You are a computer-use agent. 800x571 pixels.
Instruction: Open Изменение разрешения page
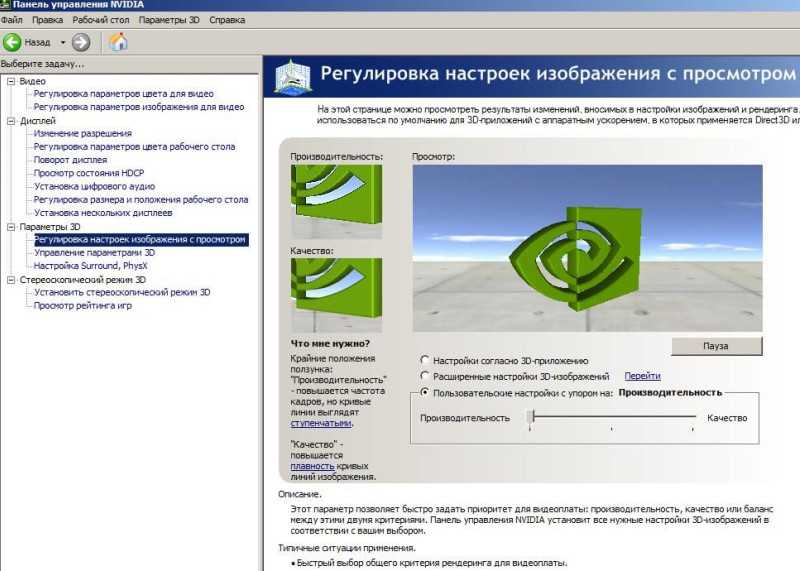pos(83,134)
